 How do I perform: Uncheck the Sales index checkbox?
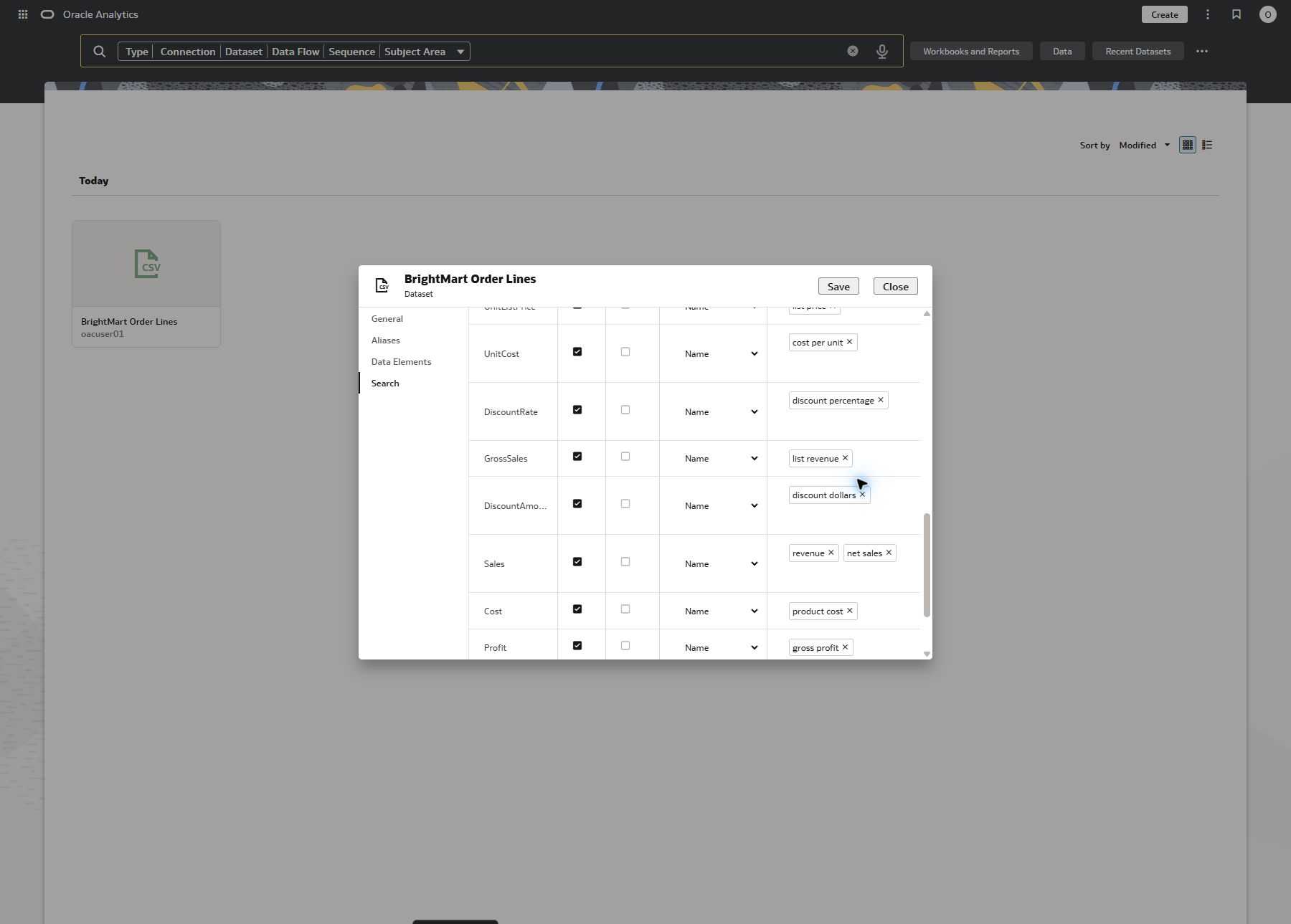577,562
